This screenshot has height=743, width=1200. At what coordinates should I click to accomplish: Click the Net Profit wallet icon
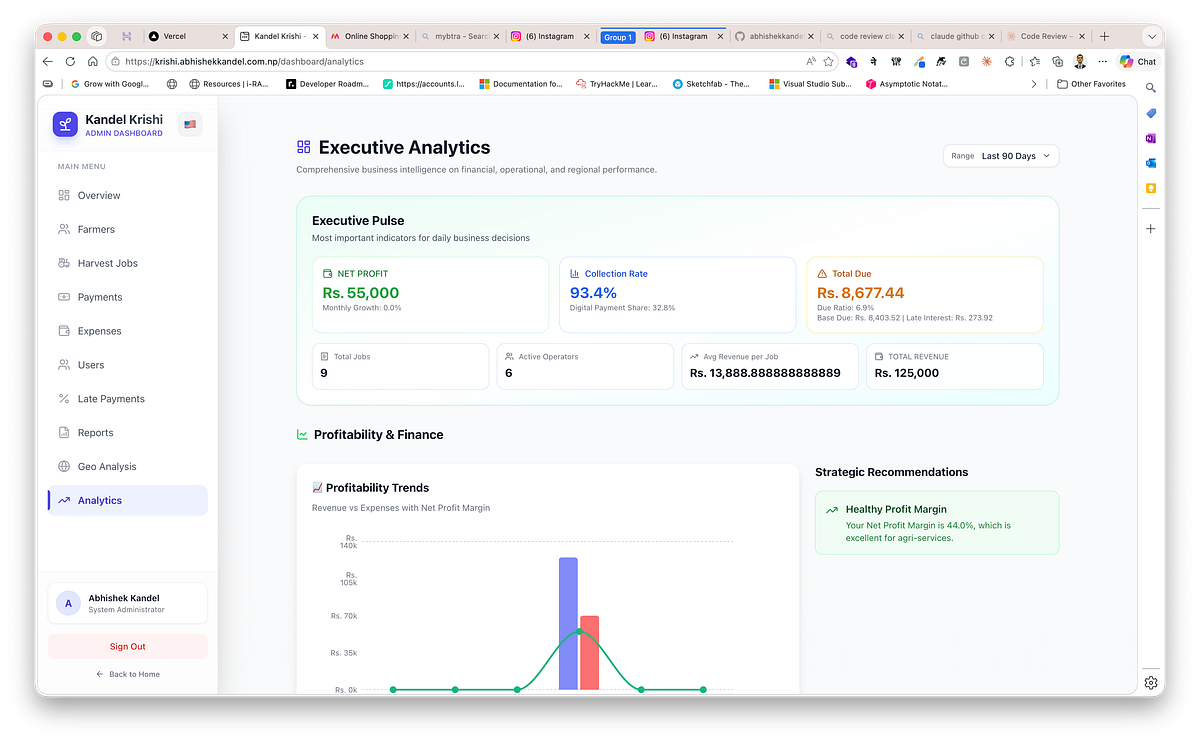pyautogui.click(x=327, y=273)
